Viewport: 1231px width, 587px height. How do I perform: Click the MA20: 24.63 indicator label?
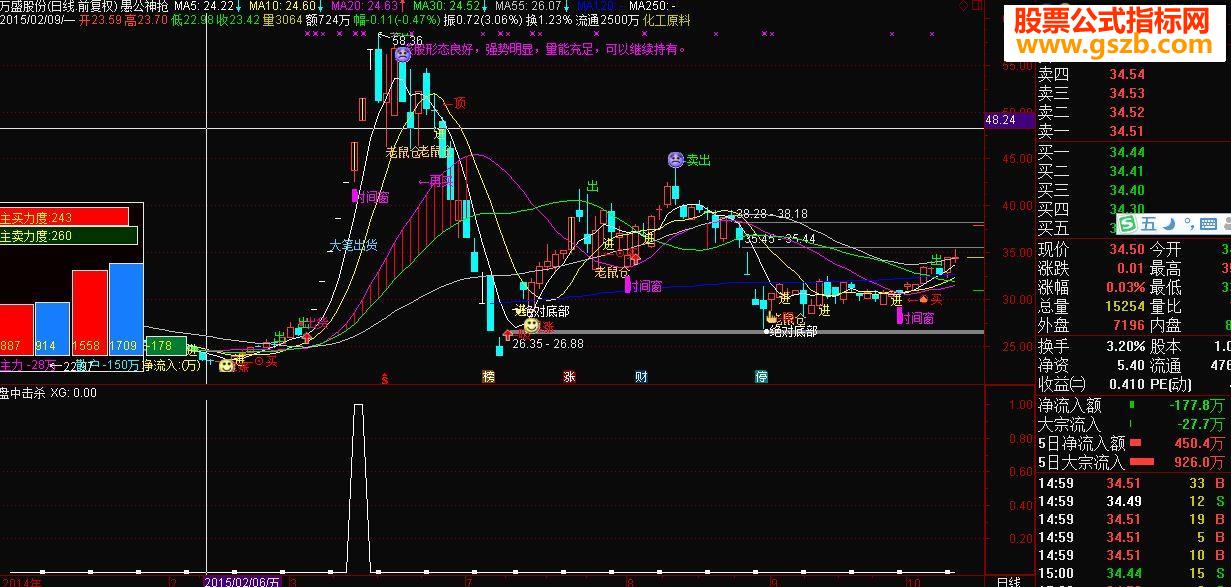click(367, 7)
